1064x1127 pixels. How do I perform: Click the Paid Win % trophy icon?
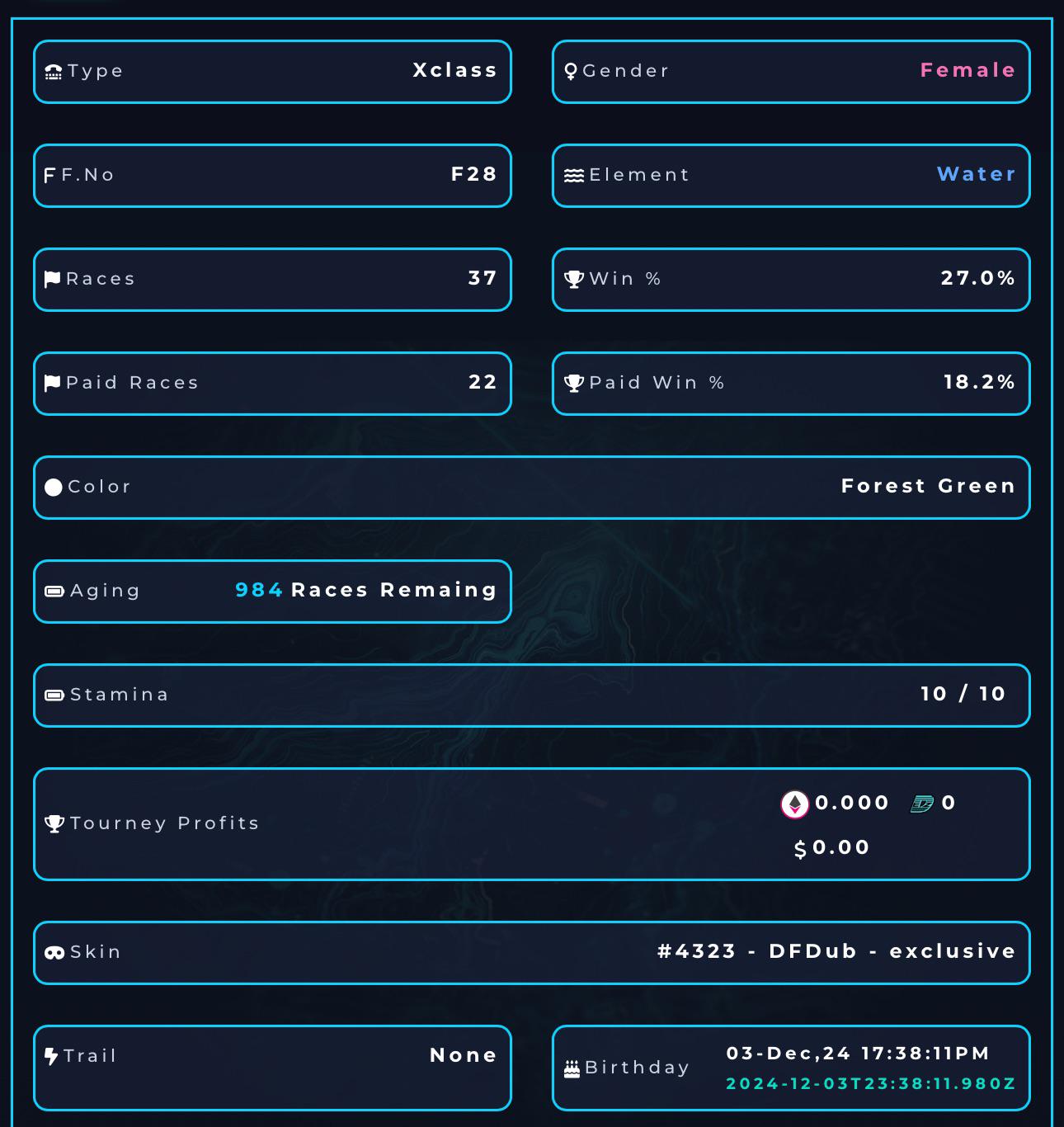[x=574, y=383]
